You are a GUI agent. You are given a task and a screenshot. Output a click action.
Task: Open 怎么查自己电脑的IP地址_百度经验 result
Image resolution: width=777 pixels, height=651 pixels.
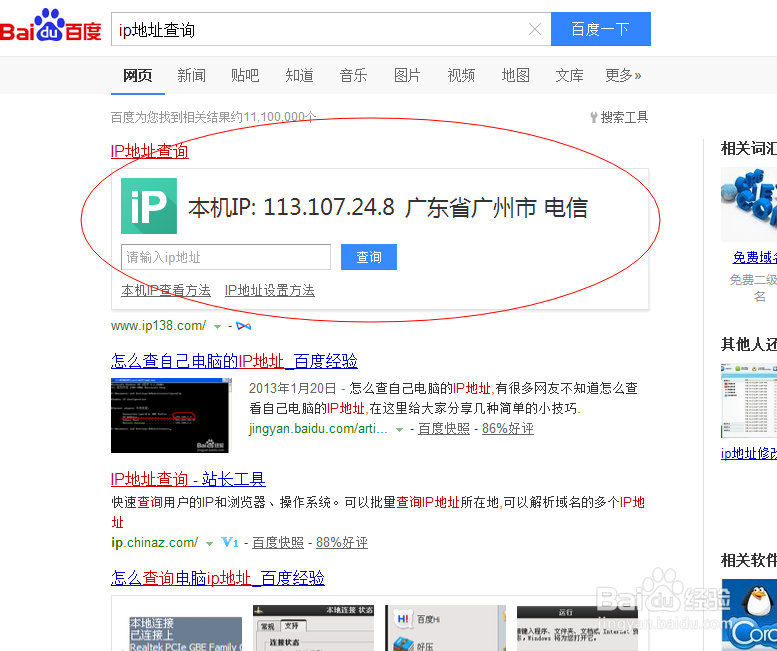[234, 361]
